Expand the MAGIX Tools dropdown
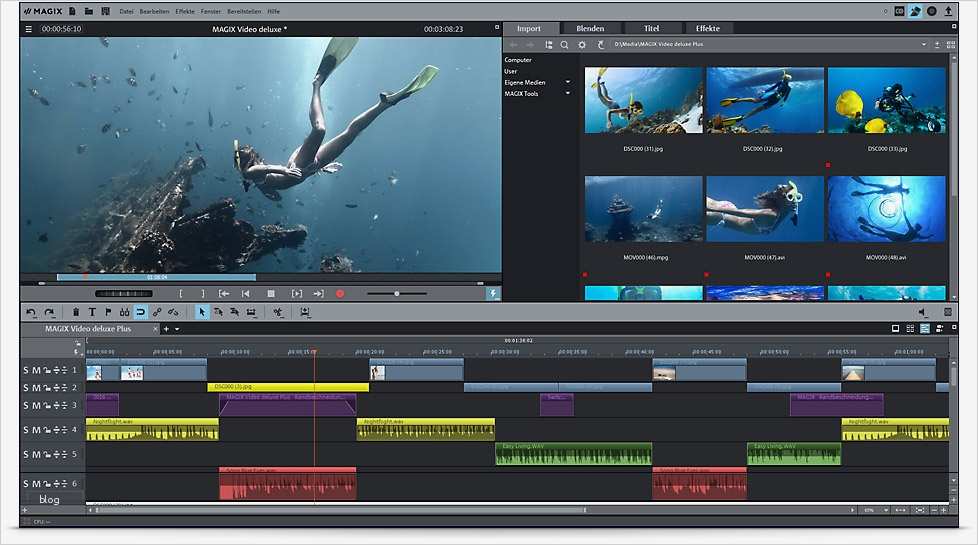978x545 pixels. (568, 93)
